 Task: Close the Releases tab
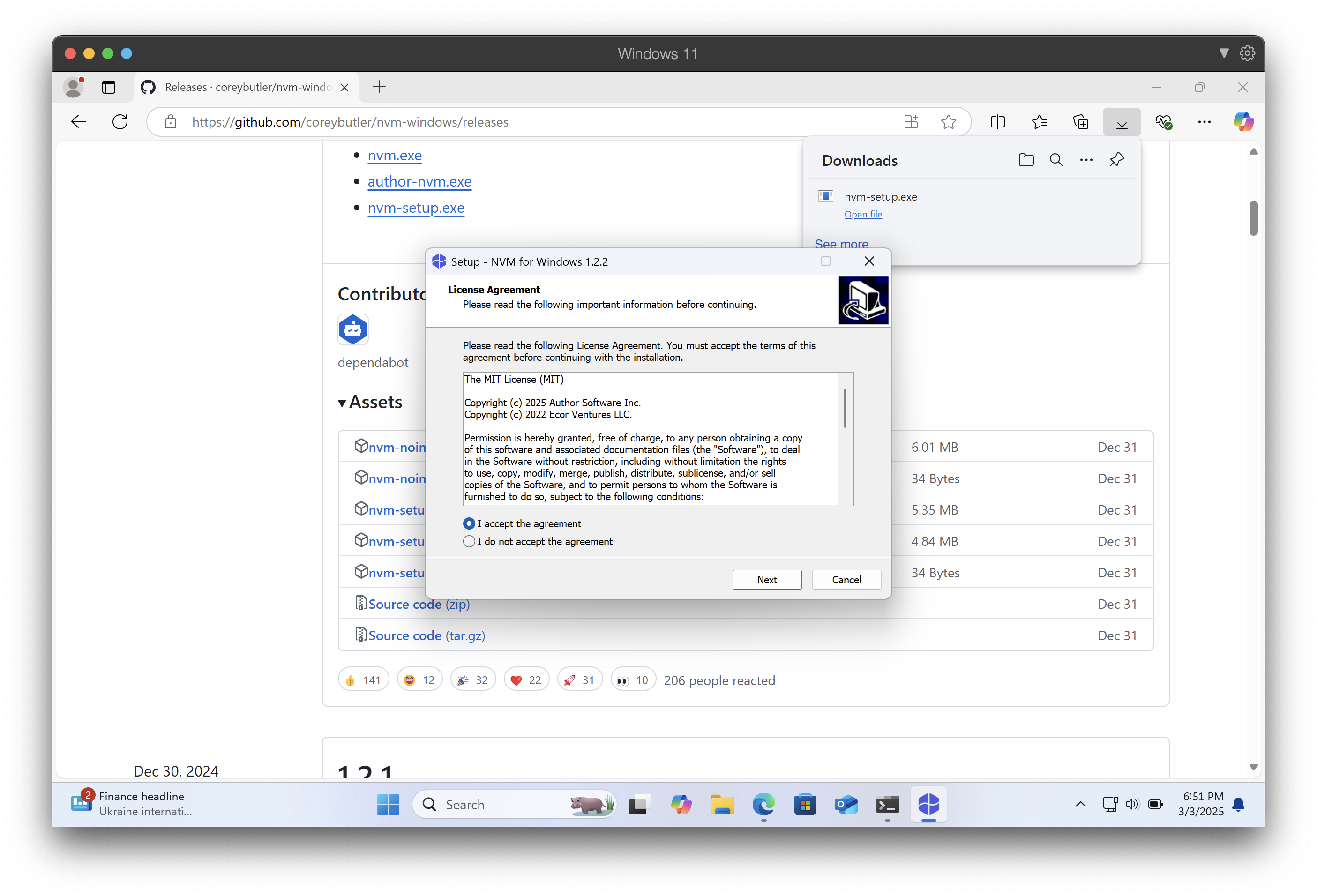344,87
